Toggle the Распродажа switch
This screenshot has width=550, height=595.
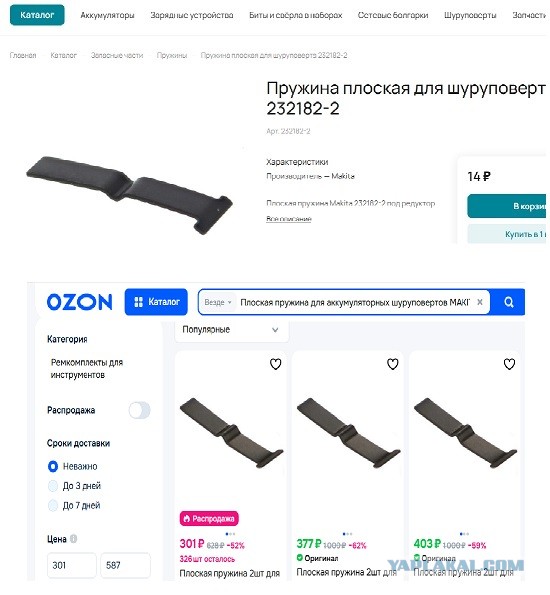139,410
